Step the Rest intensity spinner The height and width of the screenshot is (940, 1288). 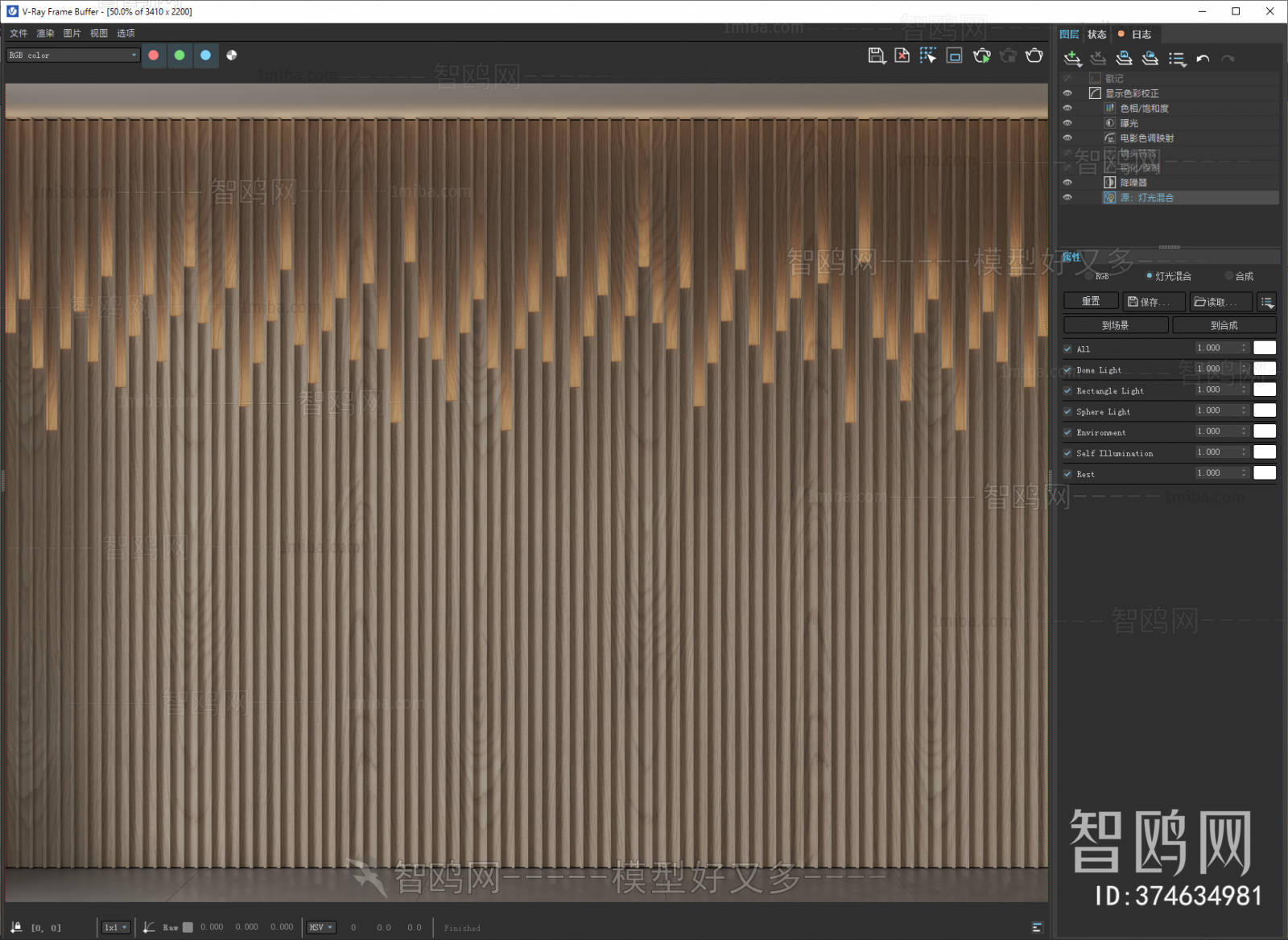pos(1244,474)
